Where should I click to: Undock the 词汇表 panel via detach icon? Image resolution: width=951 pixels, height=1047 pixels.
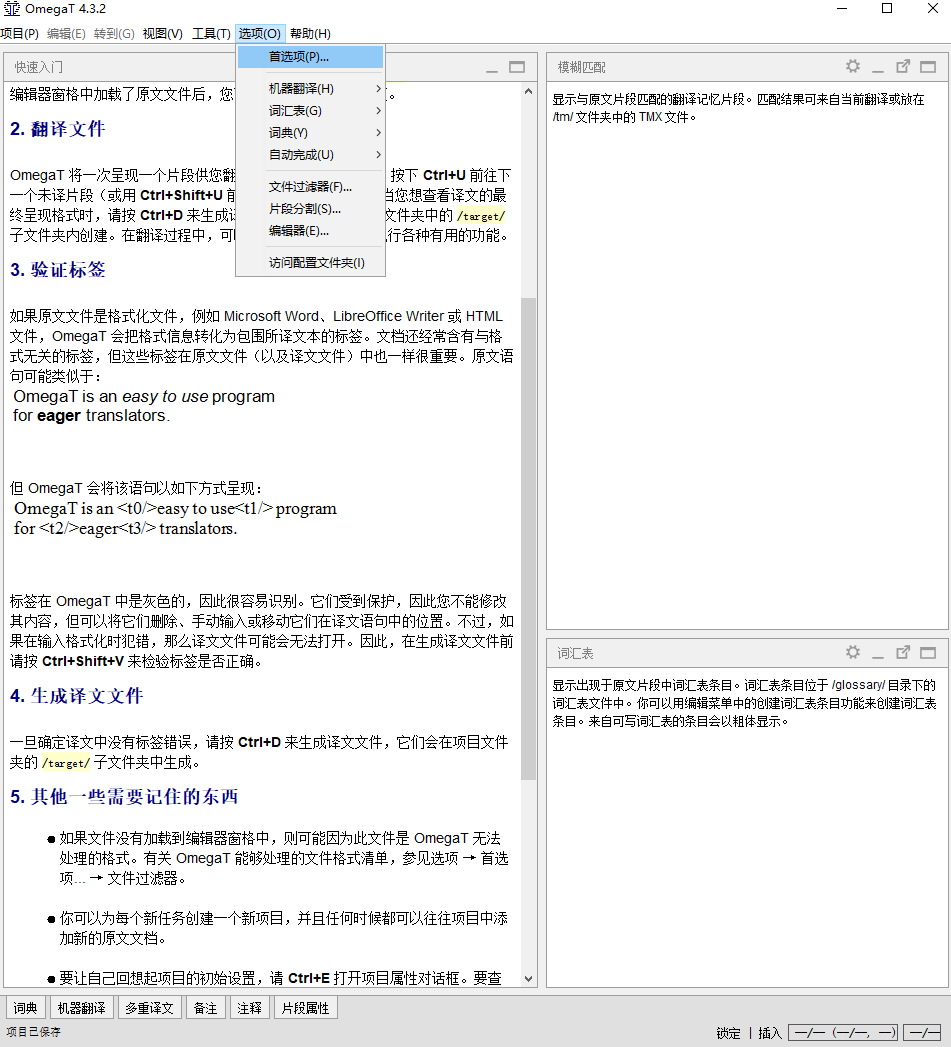[x=903, y=653]
